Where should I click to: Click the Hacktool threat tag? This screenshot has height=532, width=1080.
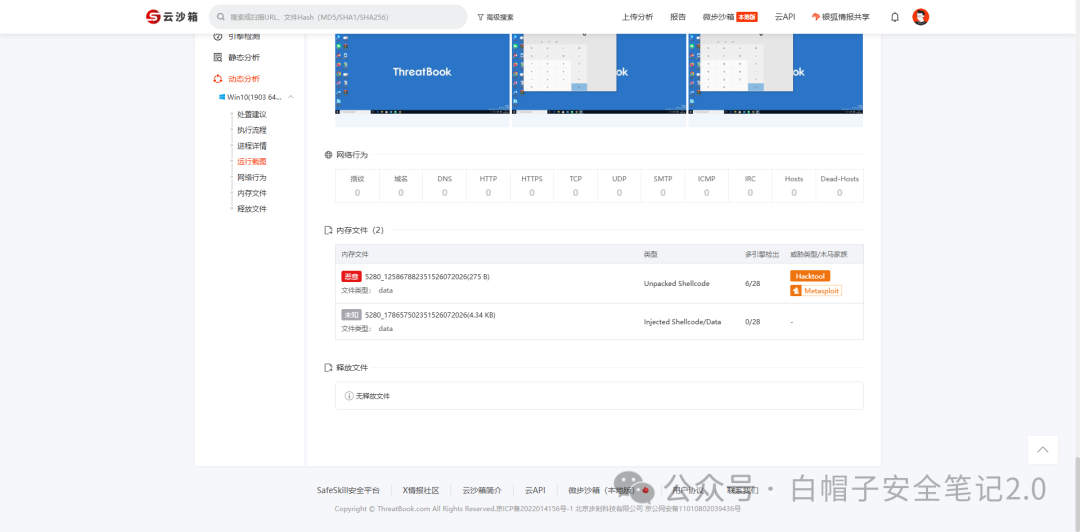[x=810, y=276]
